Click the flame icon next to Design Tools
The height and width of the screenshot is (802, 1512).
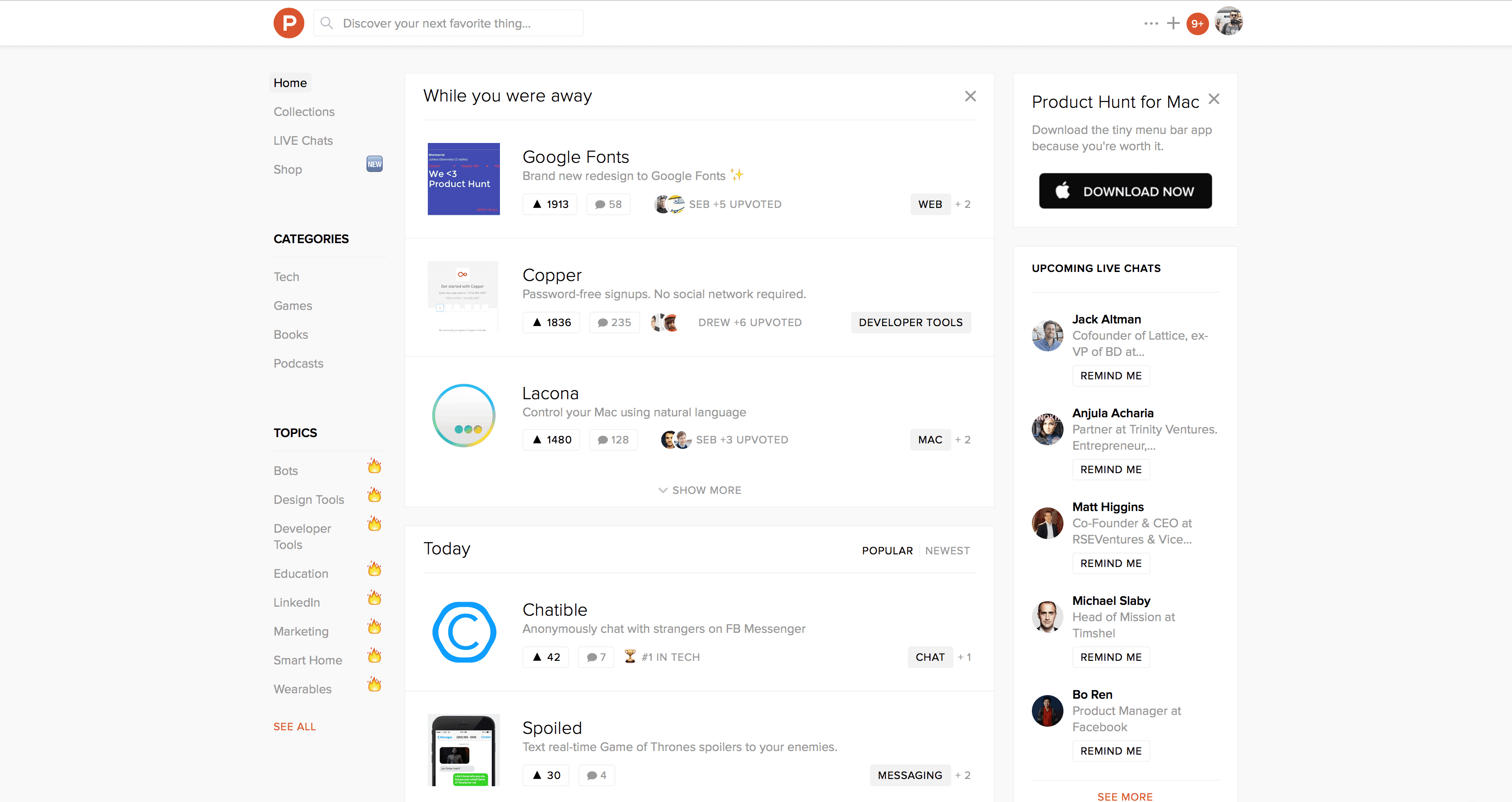pos(375,495)
